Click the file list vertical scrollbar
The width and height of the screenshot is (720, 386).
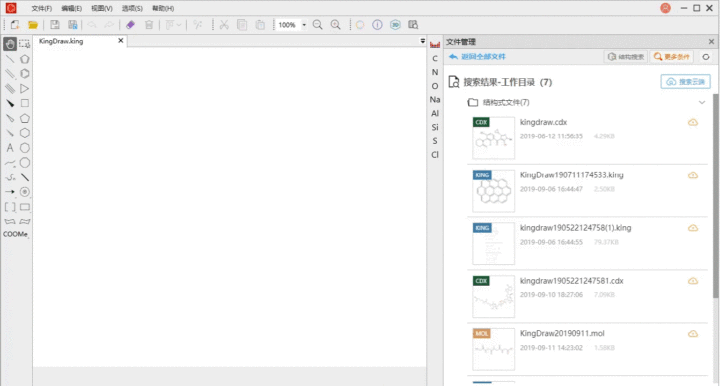click(x=715, y=195)
